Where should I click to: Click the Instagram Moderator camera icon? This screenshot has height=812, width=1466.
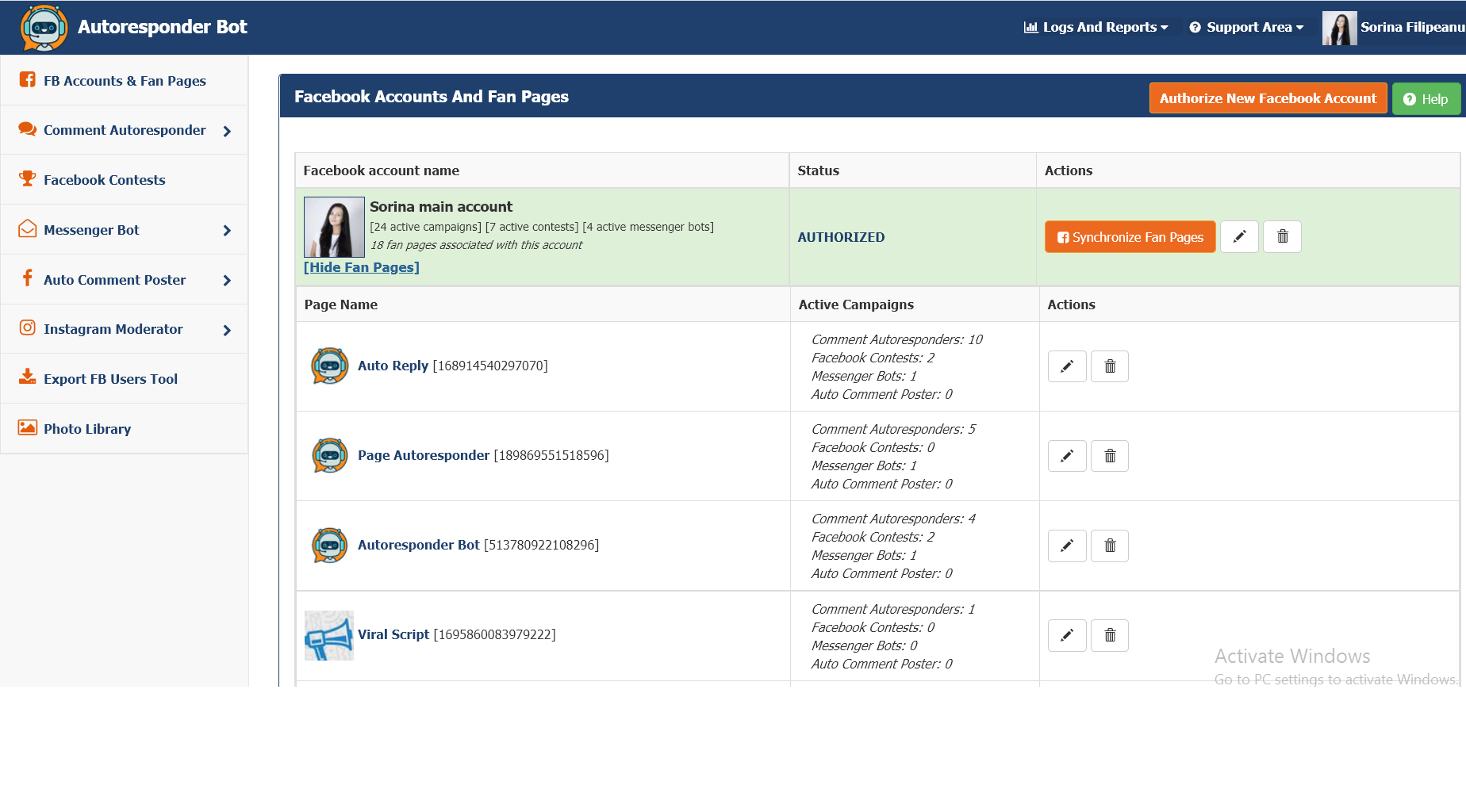28,327
